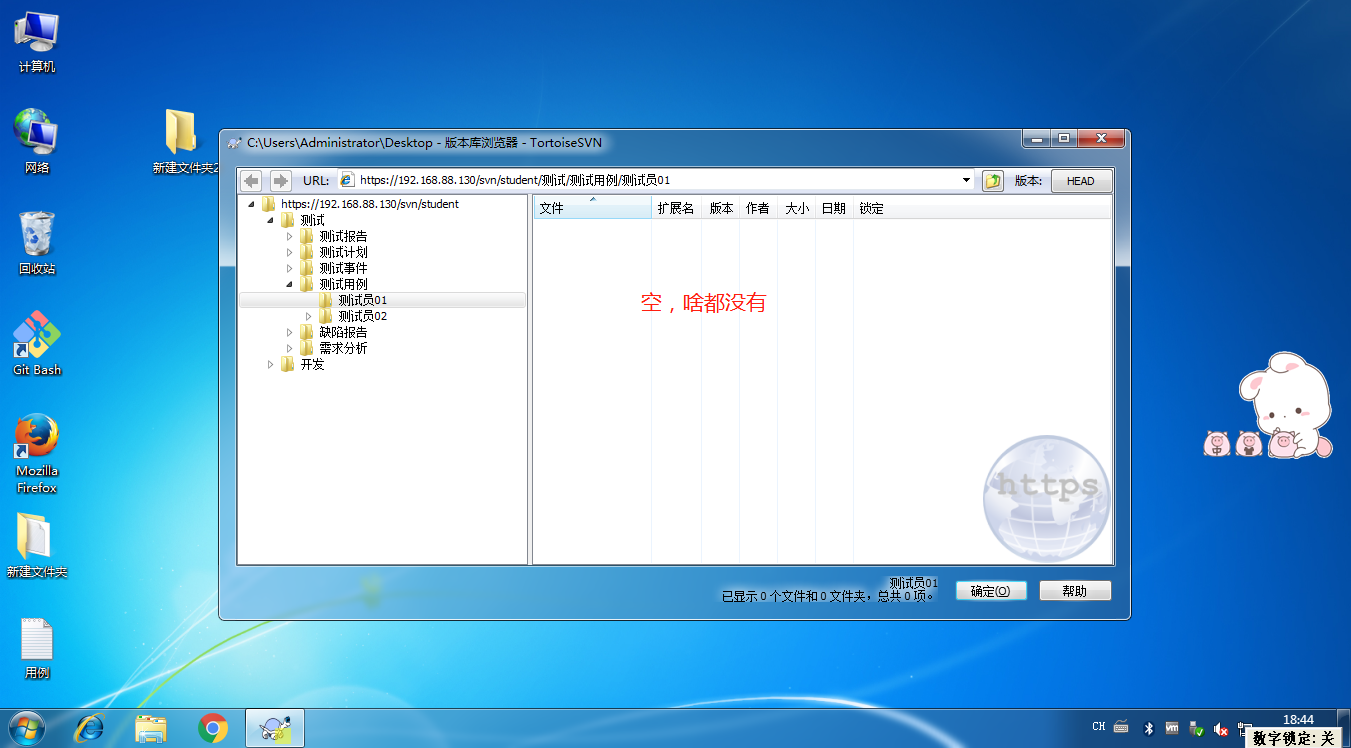The image size is (1351, 748).
Task: Expand the 需求分析 folder
Action: pos(290,348)
